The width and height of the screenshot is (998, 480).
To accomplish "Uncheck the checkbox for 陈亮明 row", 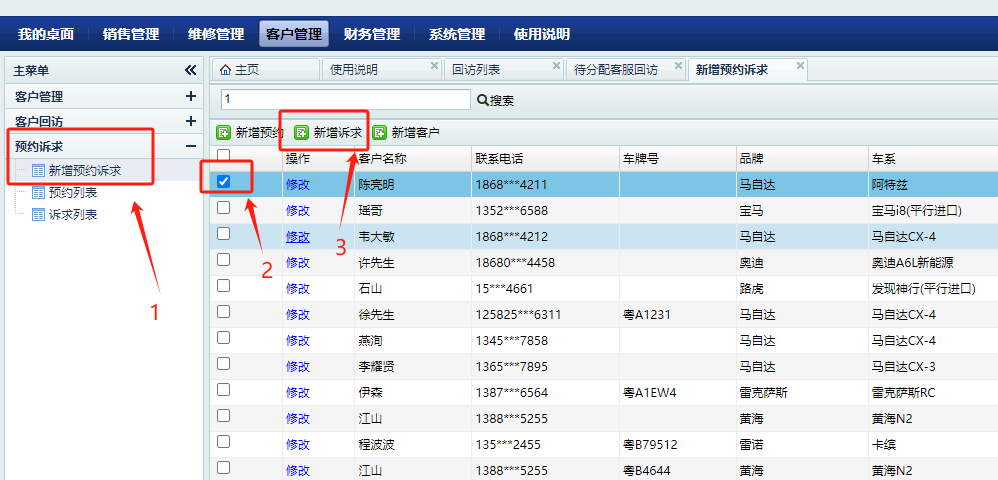I will pyautogui.click(x=224, y=182).
